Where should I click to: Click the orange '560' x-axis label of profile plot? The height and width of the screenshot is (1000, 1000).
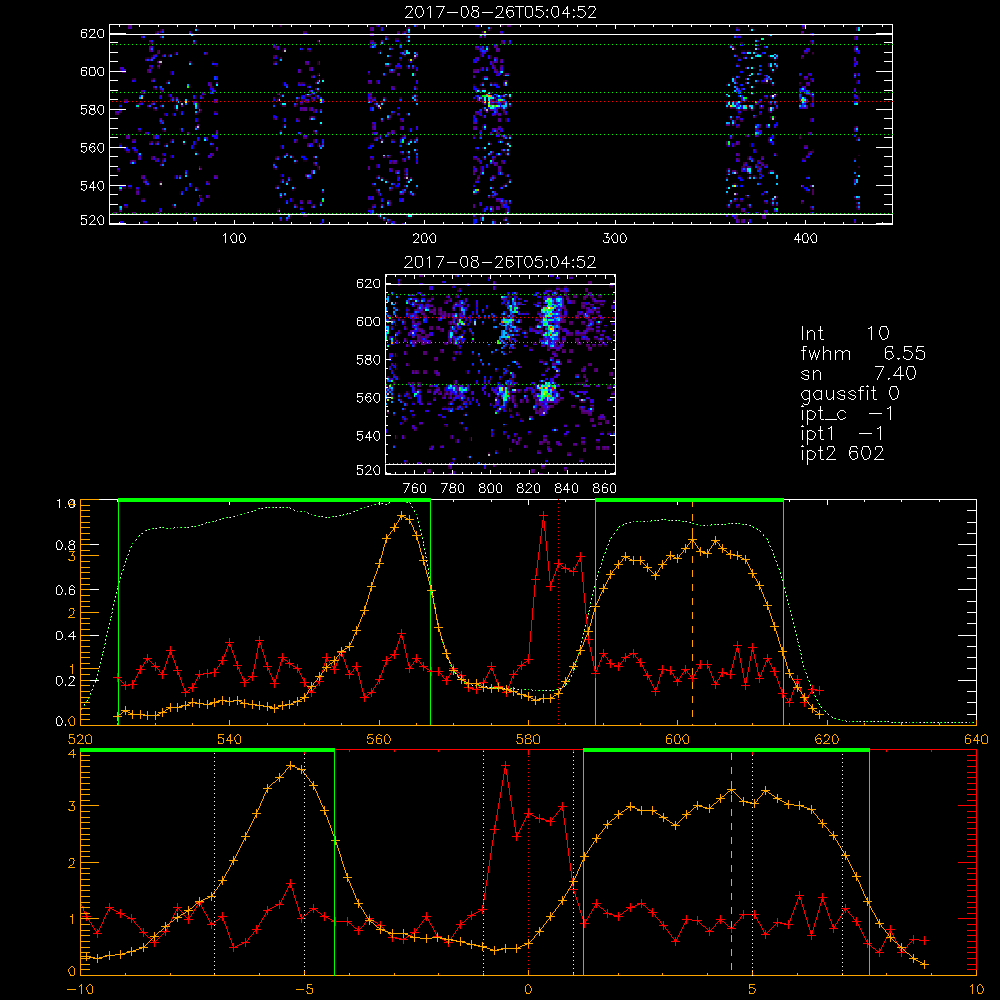click(x=379, y=740)
